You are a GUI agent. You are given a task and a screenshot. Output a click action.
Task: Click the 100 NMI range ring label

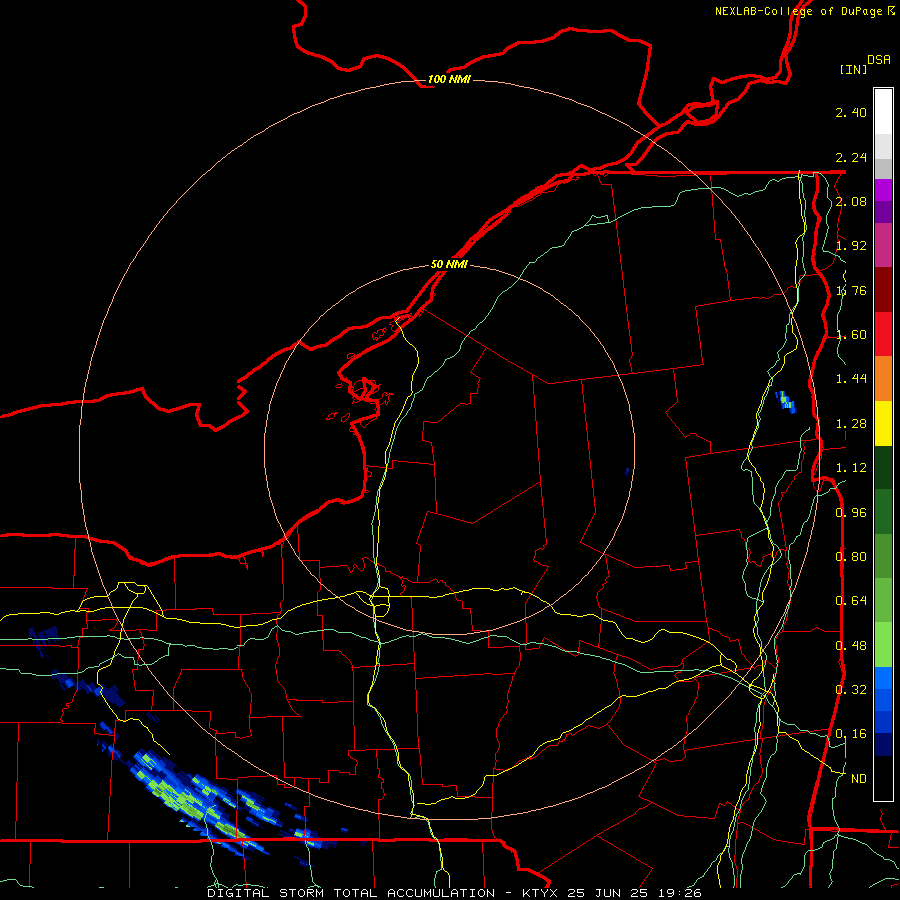[449, 79]
